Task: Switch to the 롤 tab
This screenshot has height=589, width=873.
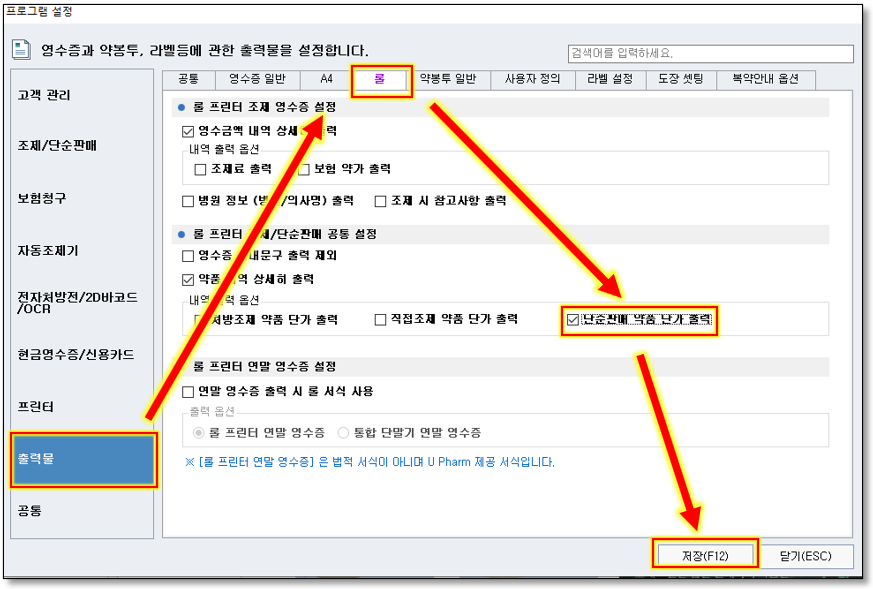Action: [x=380, y=79]
